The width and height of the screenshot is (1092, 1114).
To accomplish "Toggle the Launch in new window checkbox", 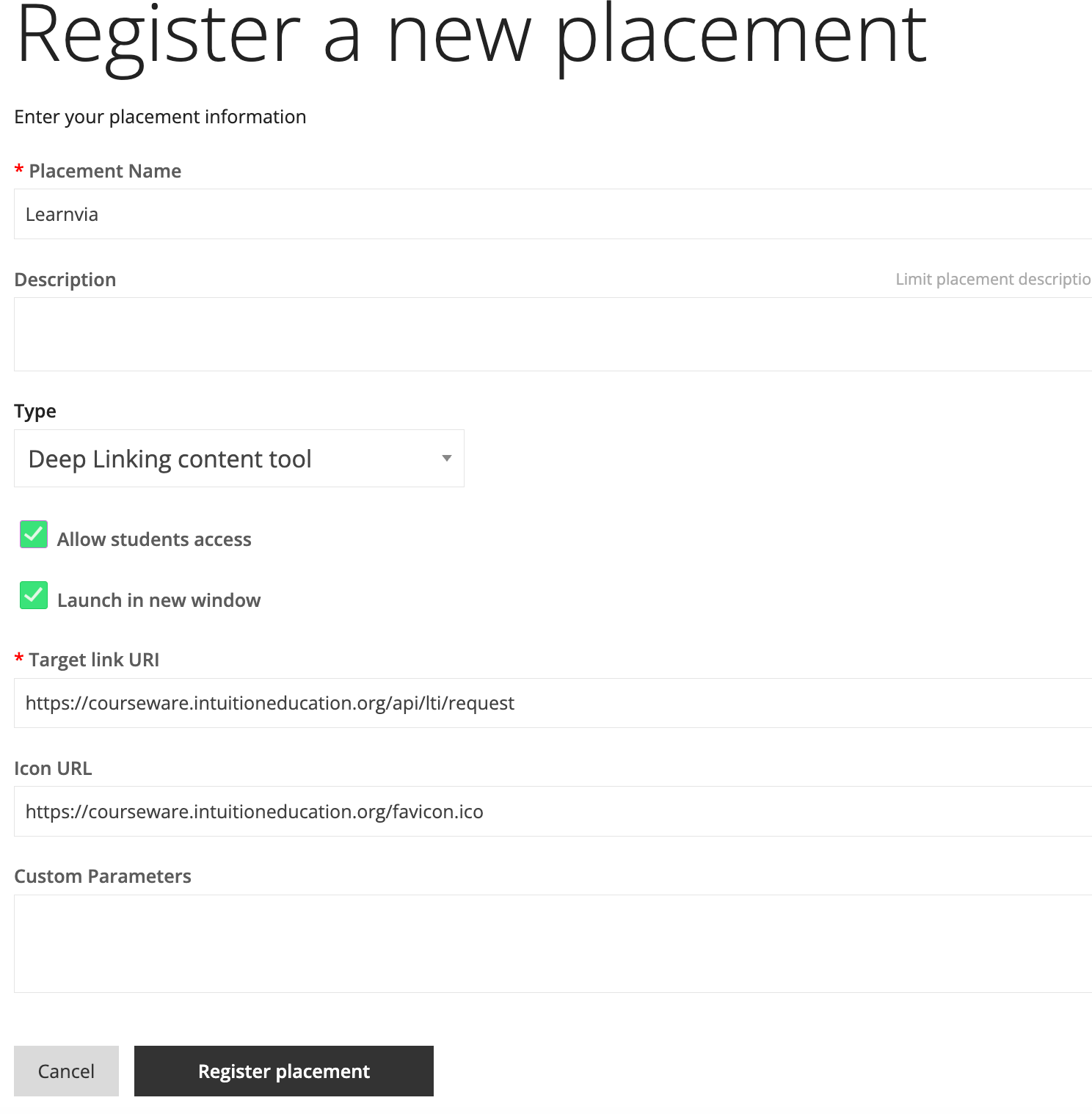I will coord(34,595).
